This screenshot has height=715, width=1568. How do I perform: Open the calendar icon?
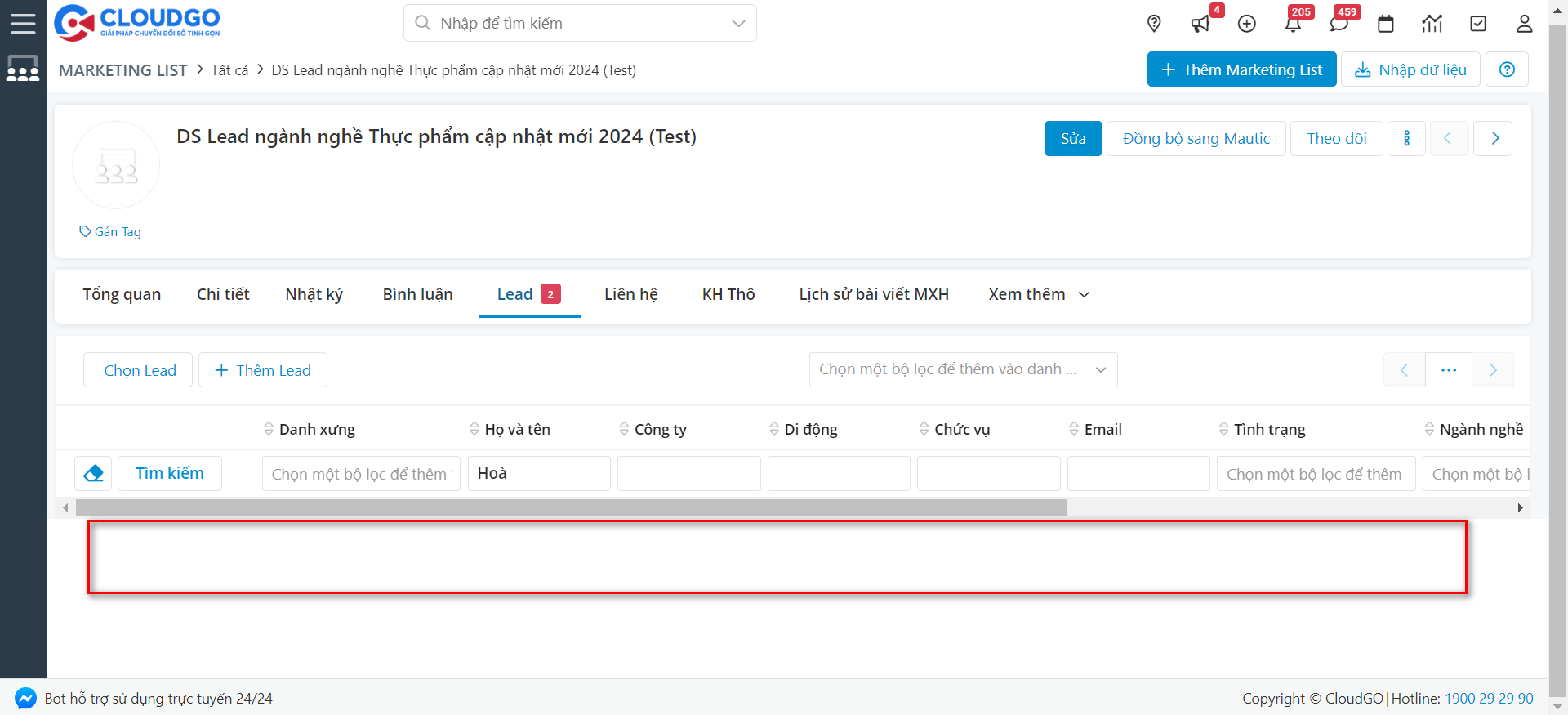click(1386, 24)
